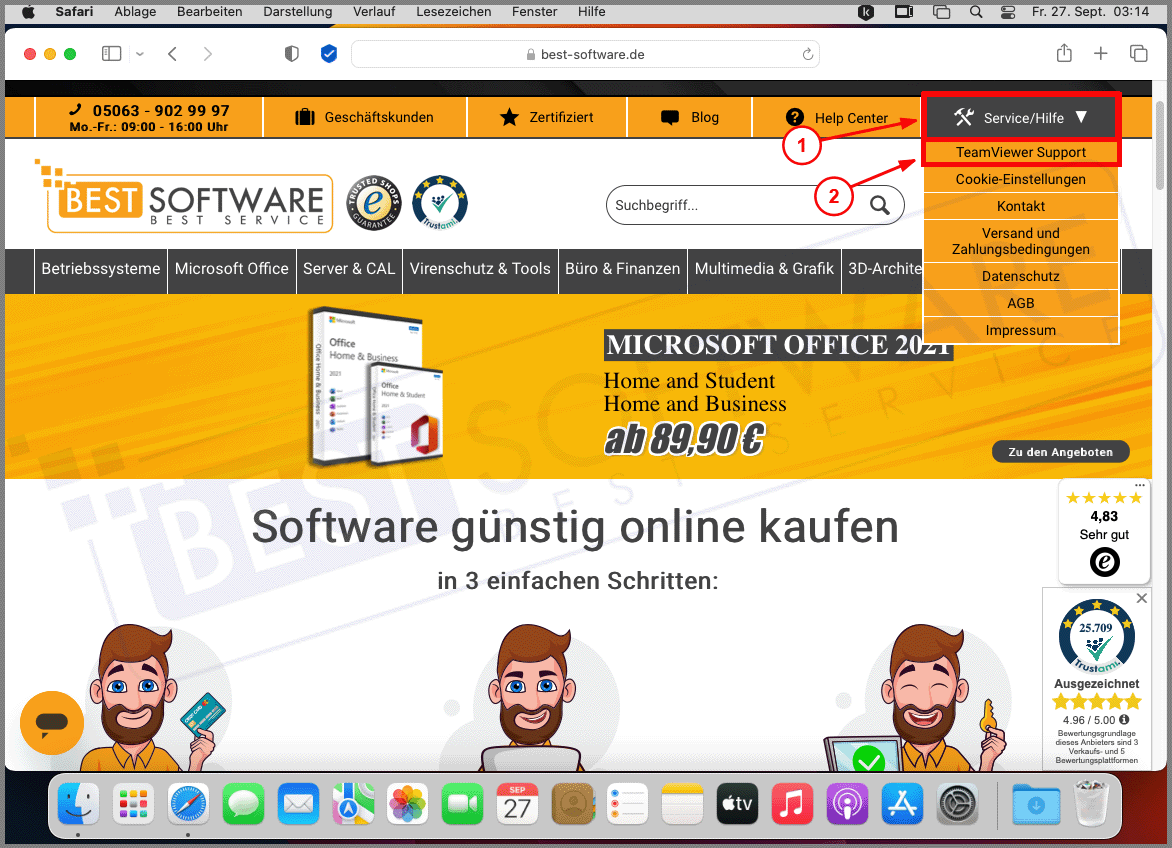The width and height of the screenshot is (1172, 848).
Task: Open the site search with the magnifier icon
Action: (880, 204)
